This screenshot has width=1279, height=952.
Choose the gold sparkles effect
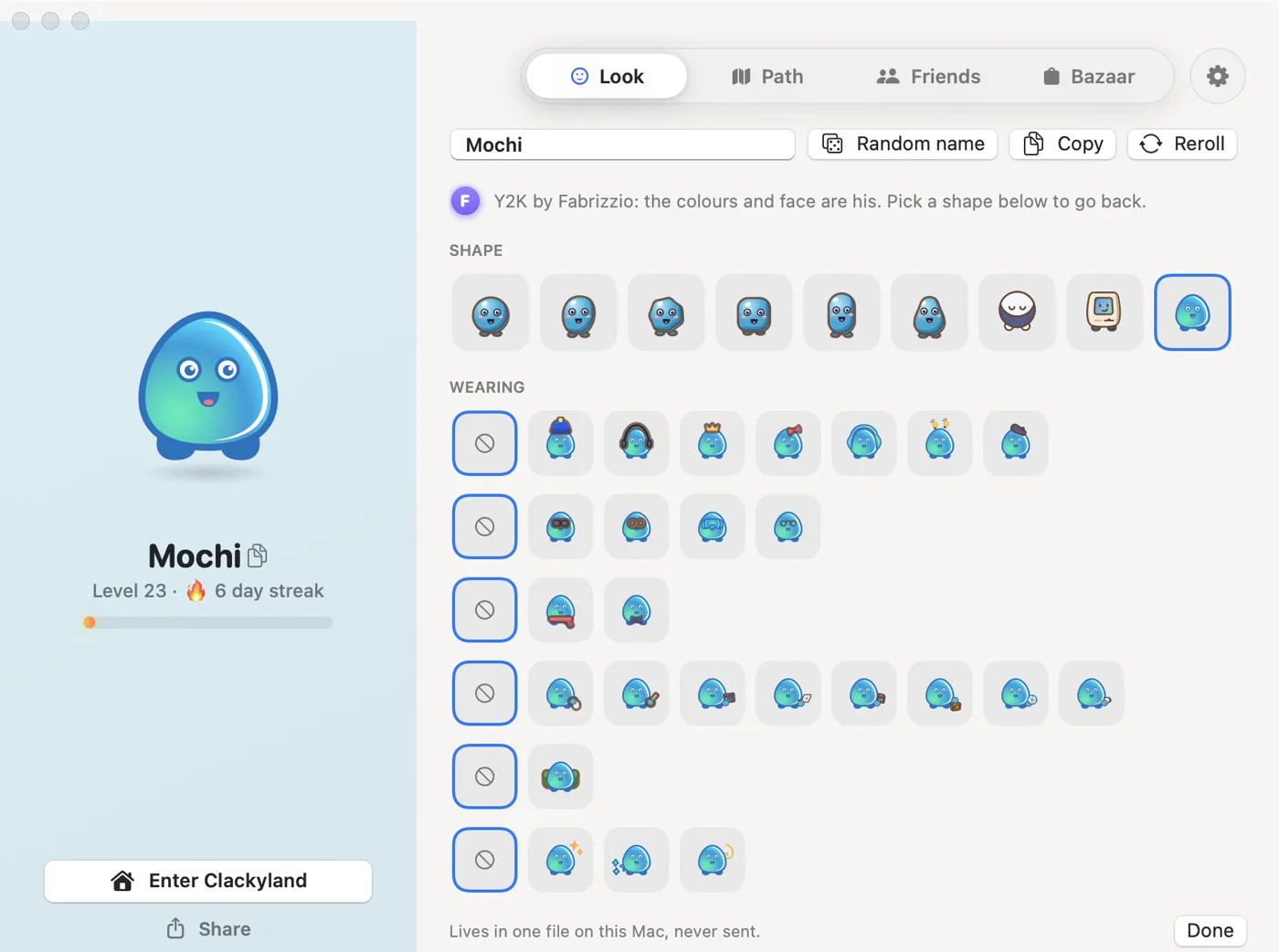tap(561, 859)
